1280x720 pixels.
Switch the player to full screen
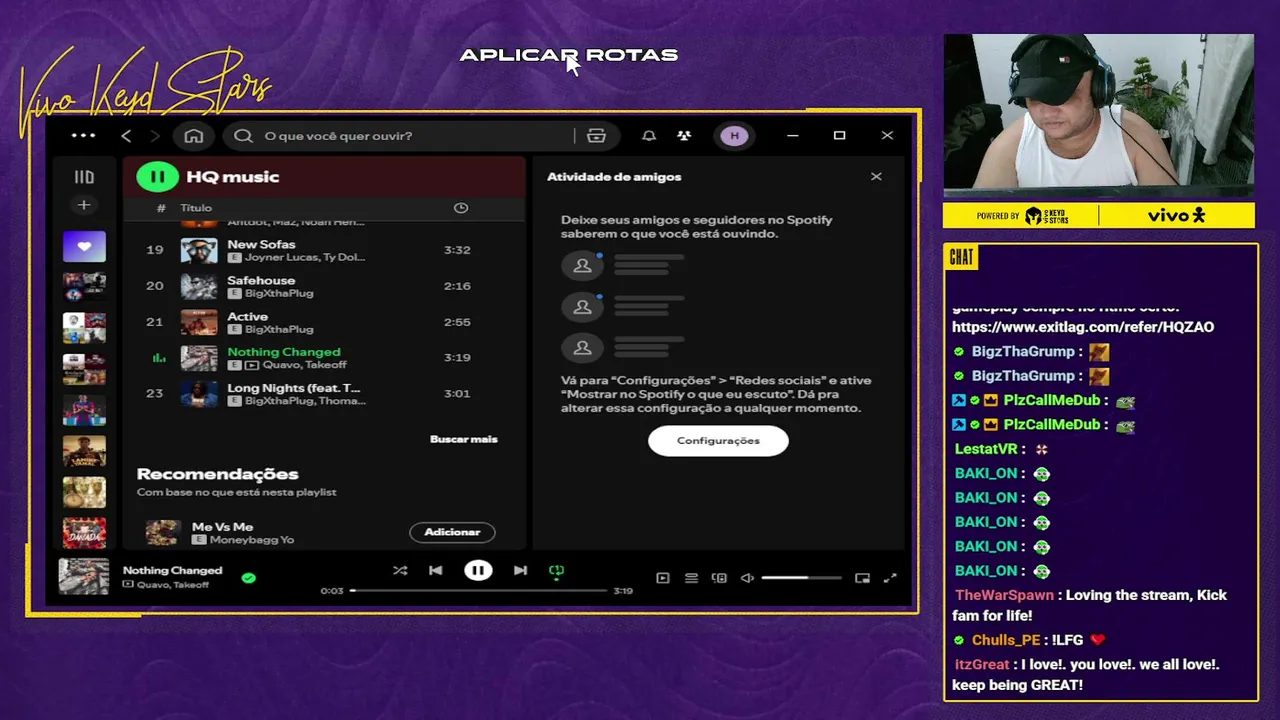[890, 578]
